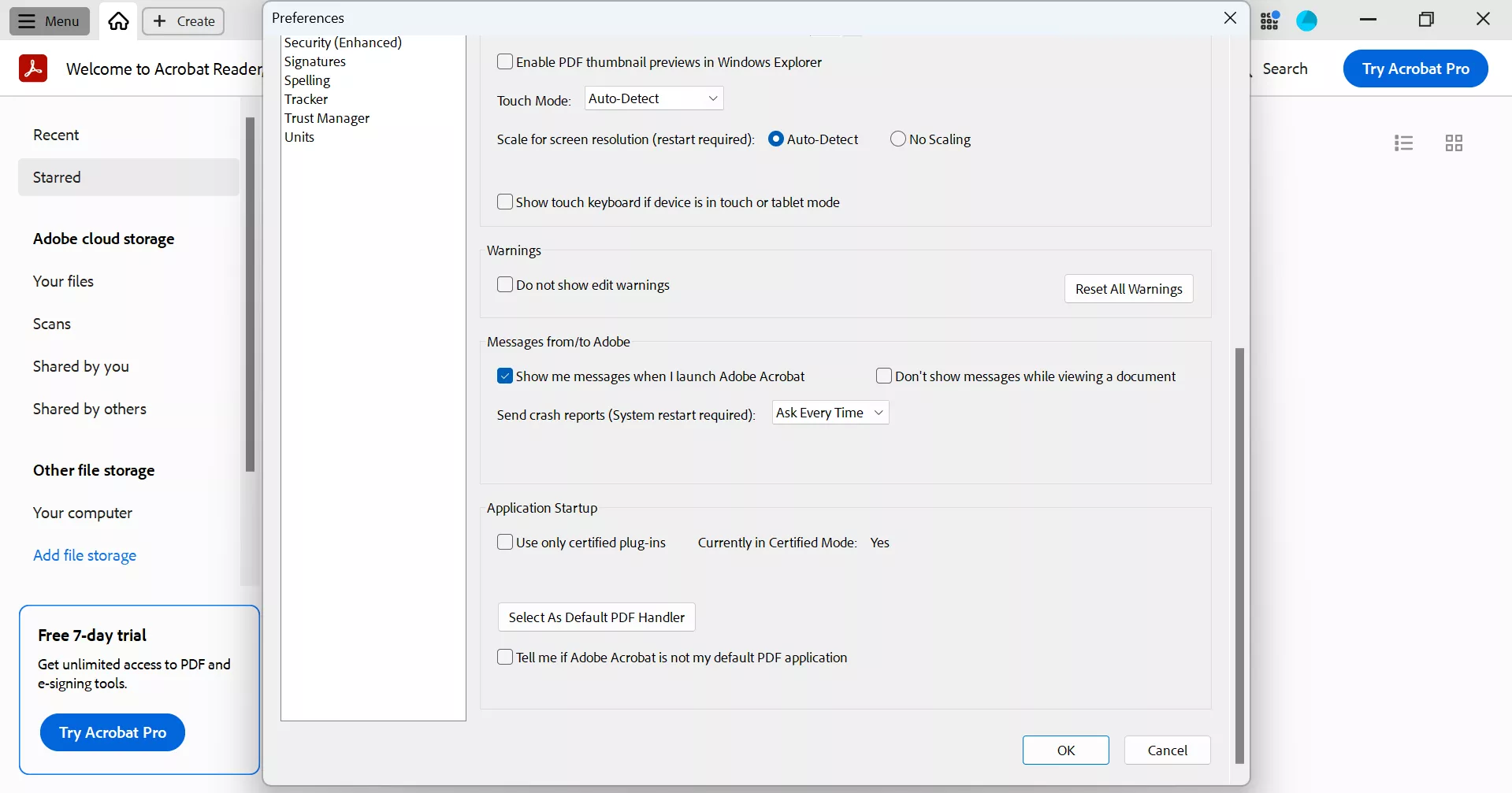The image size is (1512, 793).
Task: Open the Add file storage link
Action: (84, 555)
